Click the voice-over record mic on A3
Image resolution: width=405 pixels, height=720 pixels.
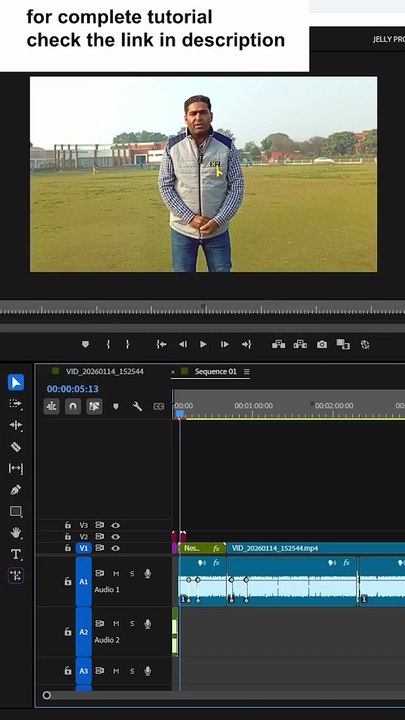coord(147,671)
